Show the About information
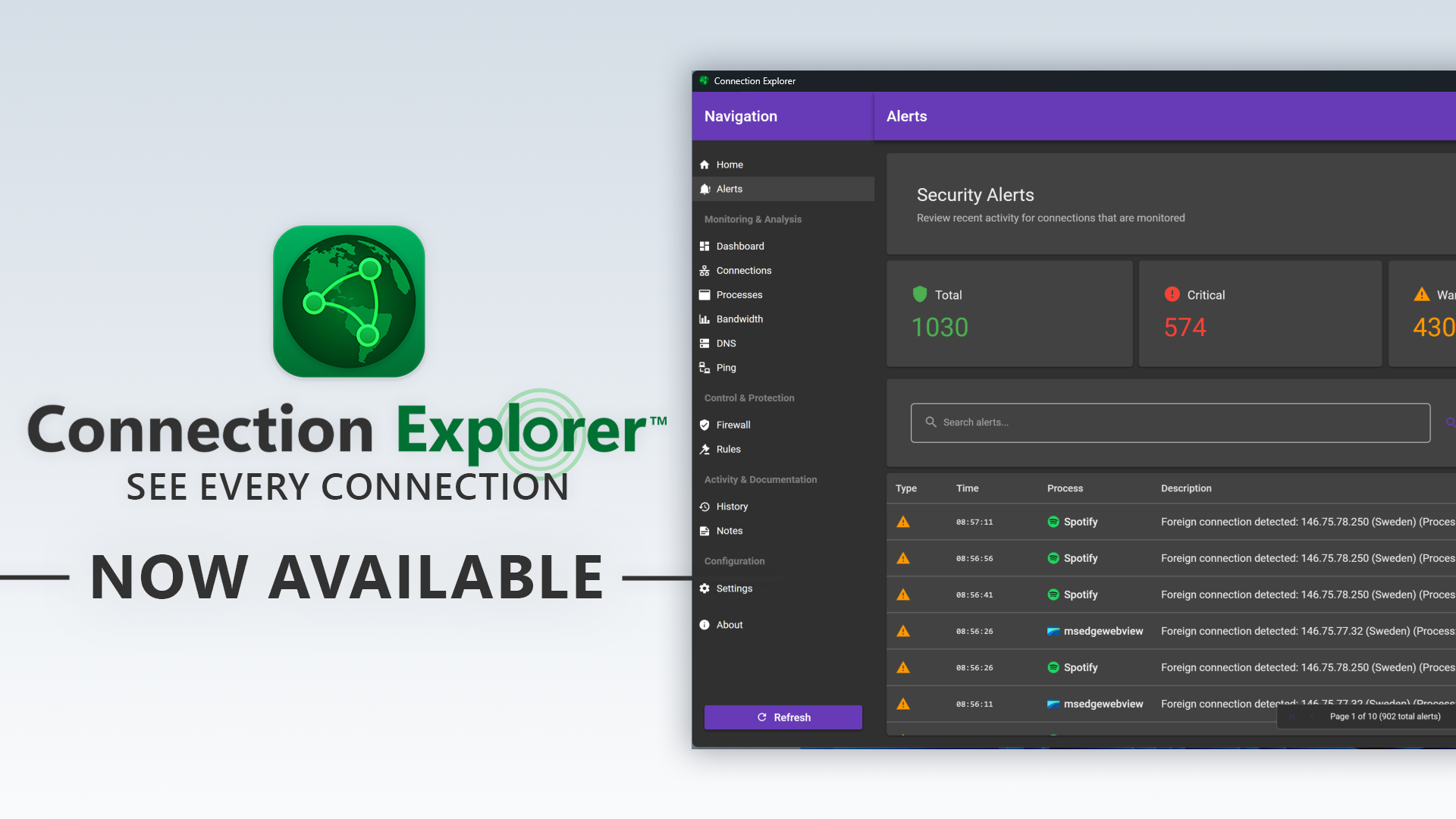 (783, 625)
